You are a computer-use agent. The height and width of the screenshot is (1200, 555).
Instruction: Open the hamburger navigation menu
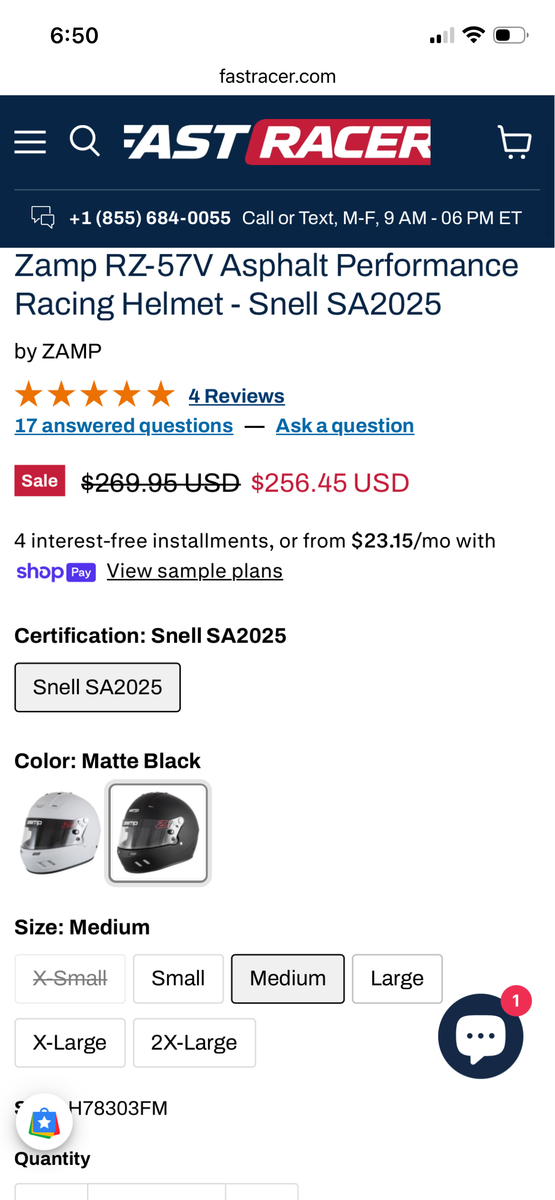coord(30,143)
